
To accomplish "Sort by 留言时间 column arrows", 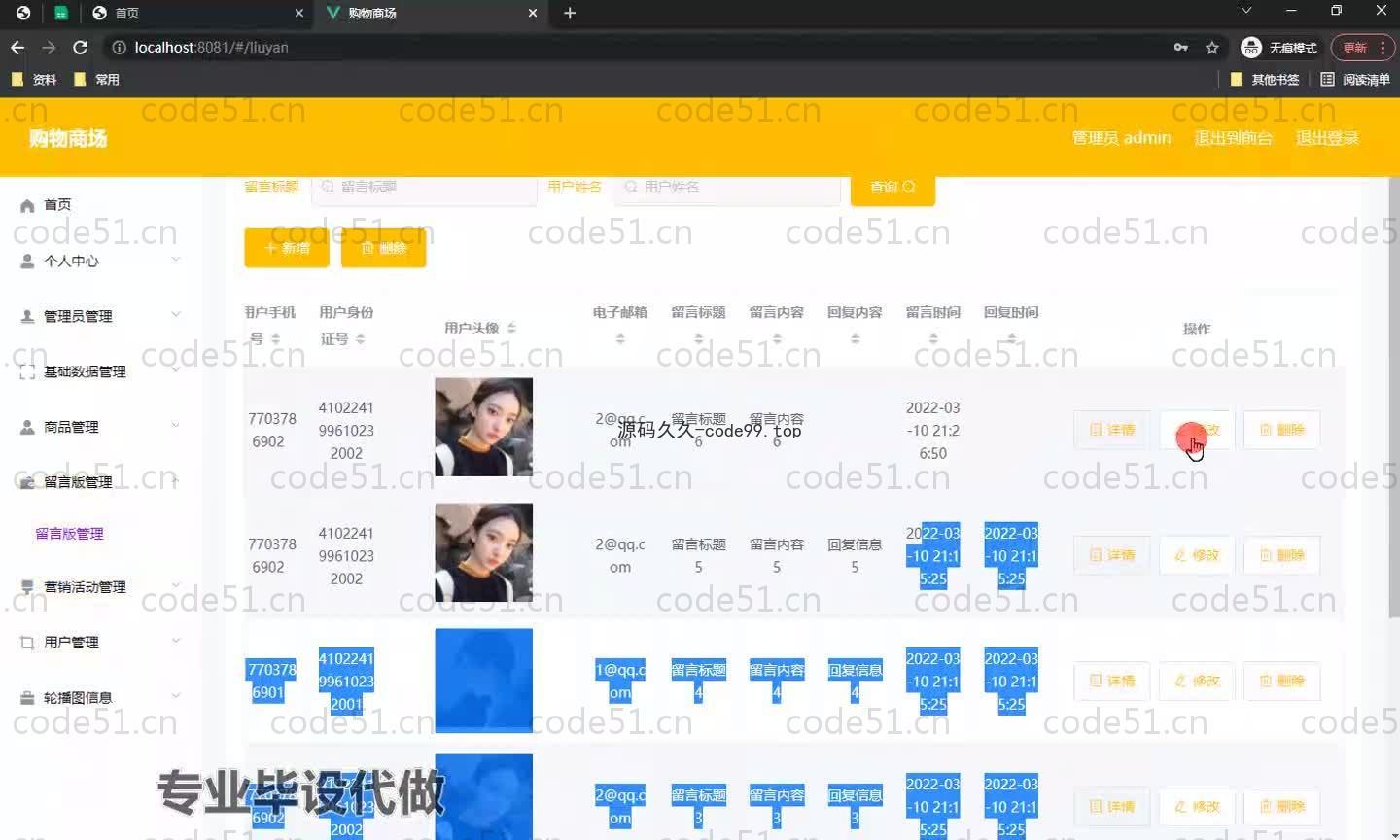I will [x=933, y=338].
